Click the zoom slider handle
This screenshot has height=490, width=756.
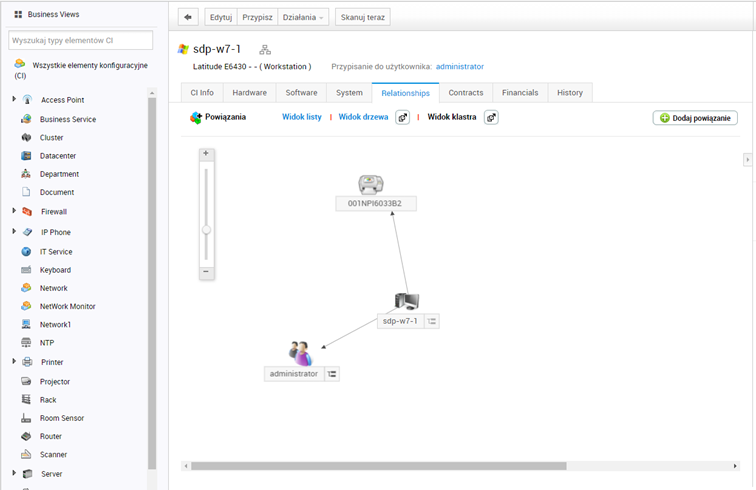(x=206, y=229)
